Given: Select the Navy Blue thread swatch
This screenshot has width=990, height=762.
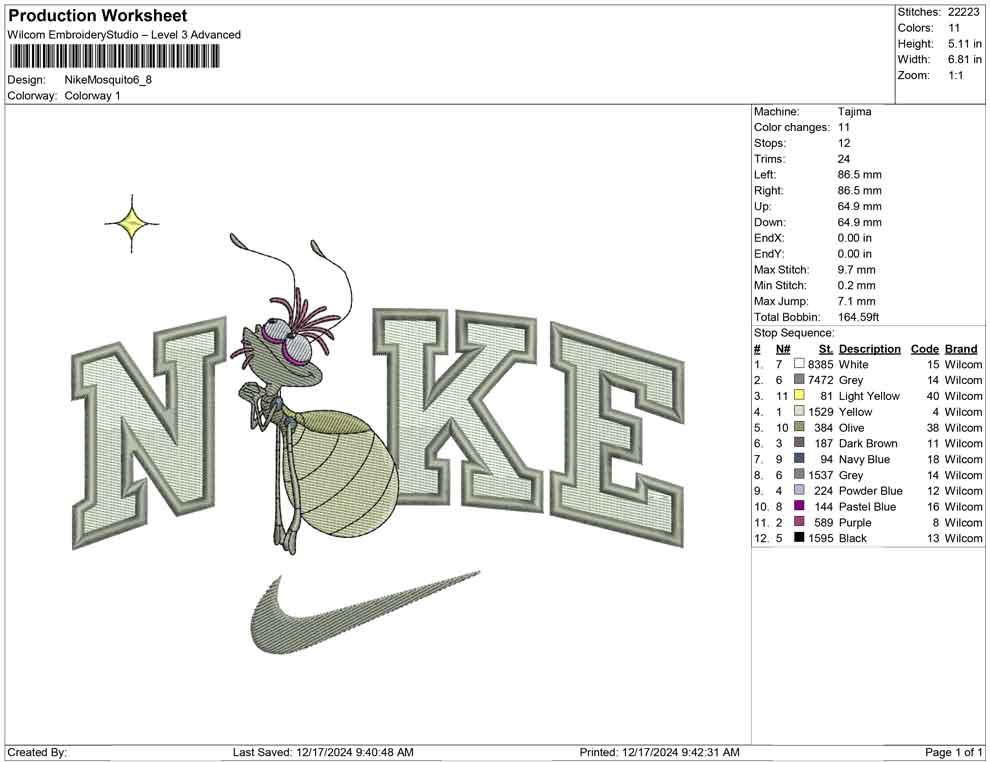Looking at the screenshot, I should (799, 458).
